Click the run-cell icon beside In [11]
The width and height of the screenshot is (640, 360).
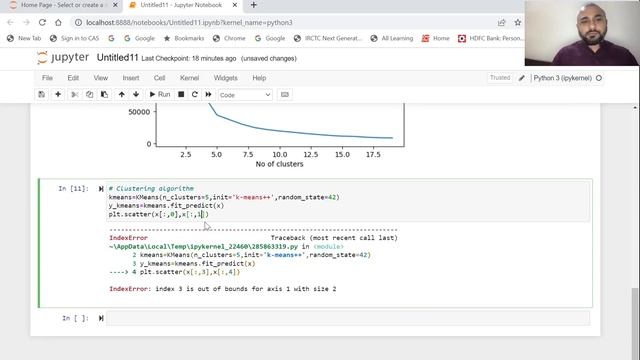[101, 189]
